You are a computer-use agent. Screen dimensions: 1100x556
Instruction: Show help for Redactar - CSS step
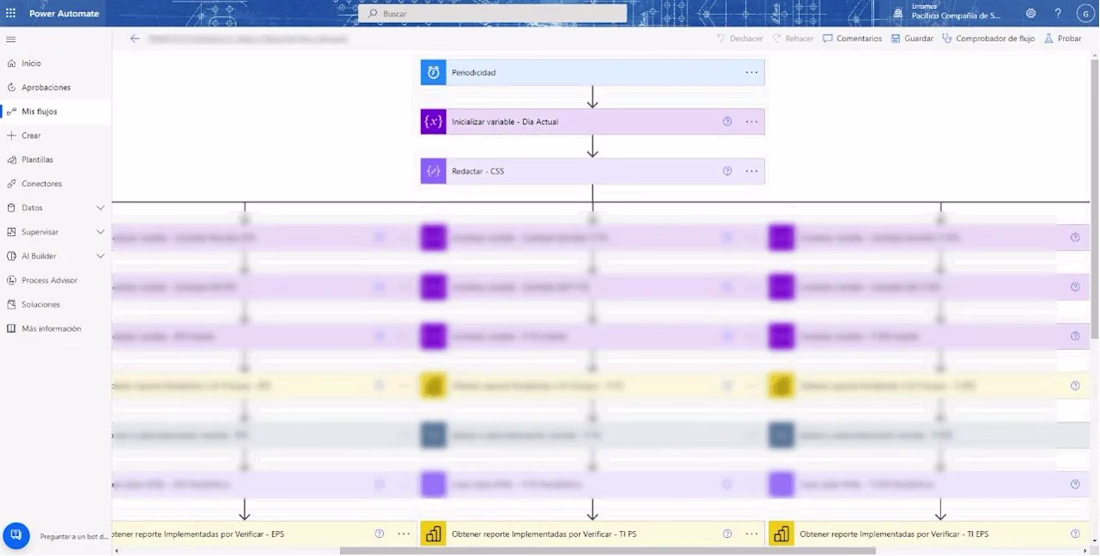727,171
